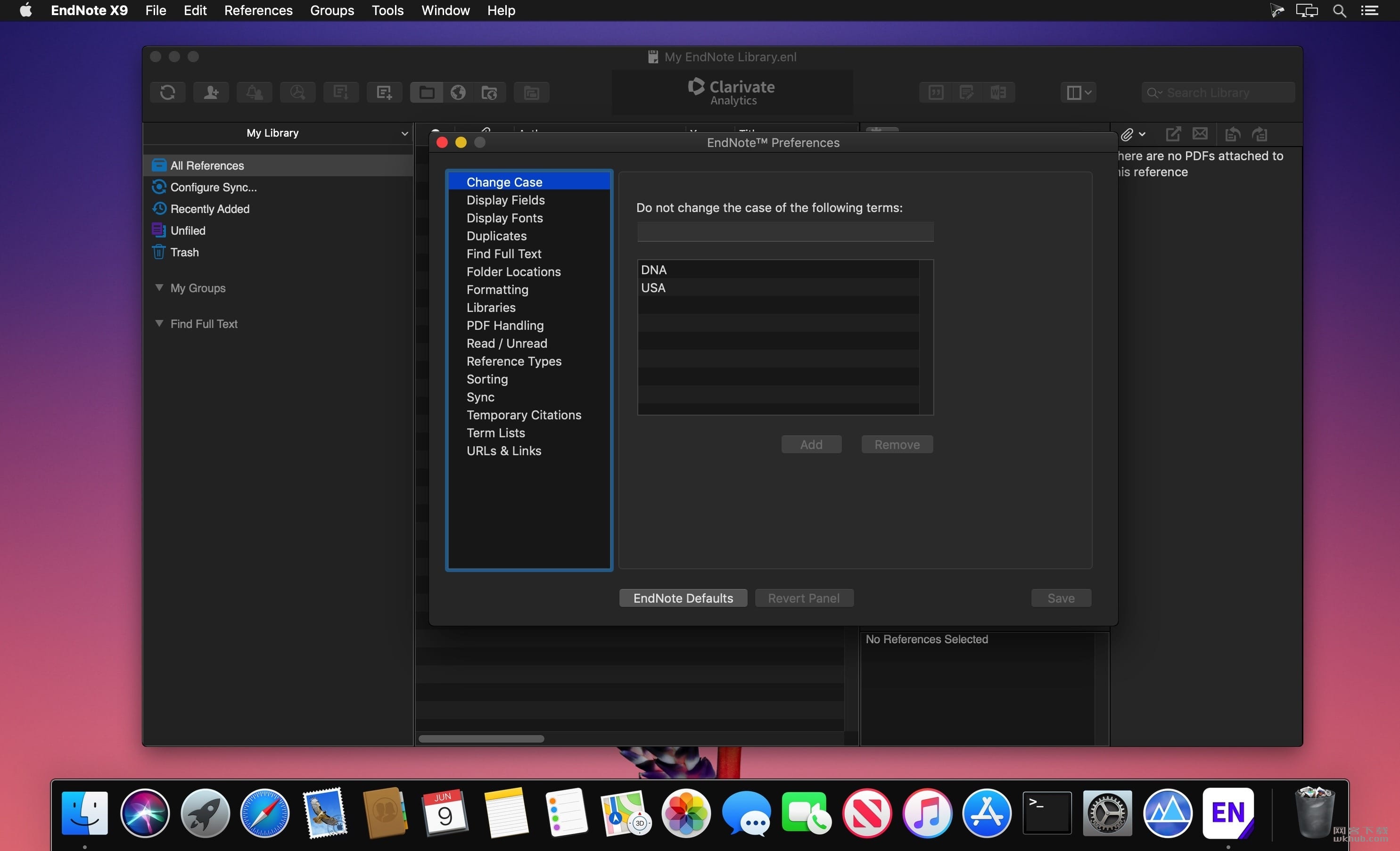Click the browser window toolbar icon right of mode icons

pyautogui.click(x=531, y=92)
